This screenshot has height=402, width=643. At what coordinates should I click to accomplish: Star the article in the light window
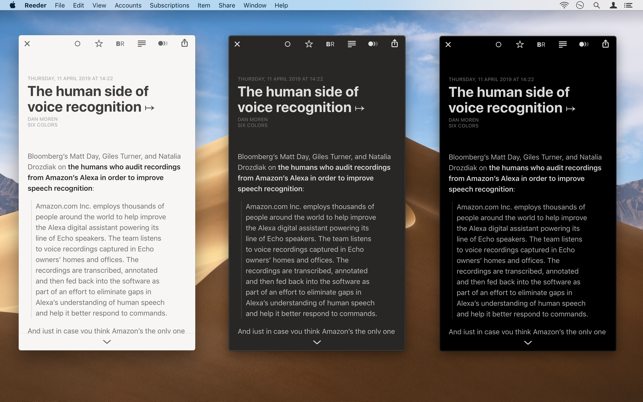[x=99, y=44]
